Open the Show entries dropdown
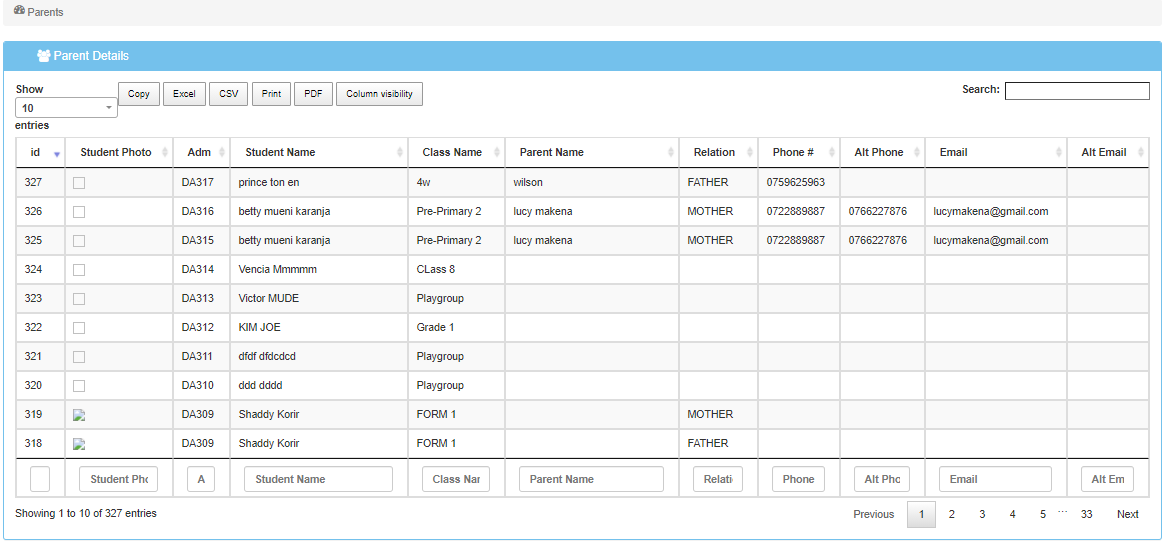The image size is (1170, 552). click(66, 108)
